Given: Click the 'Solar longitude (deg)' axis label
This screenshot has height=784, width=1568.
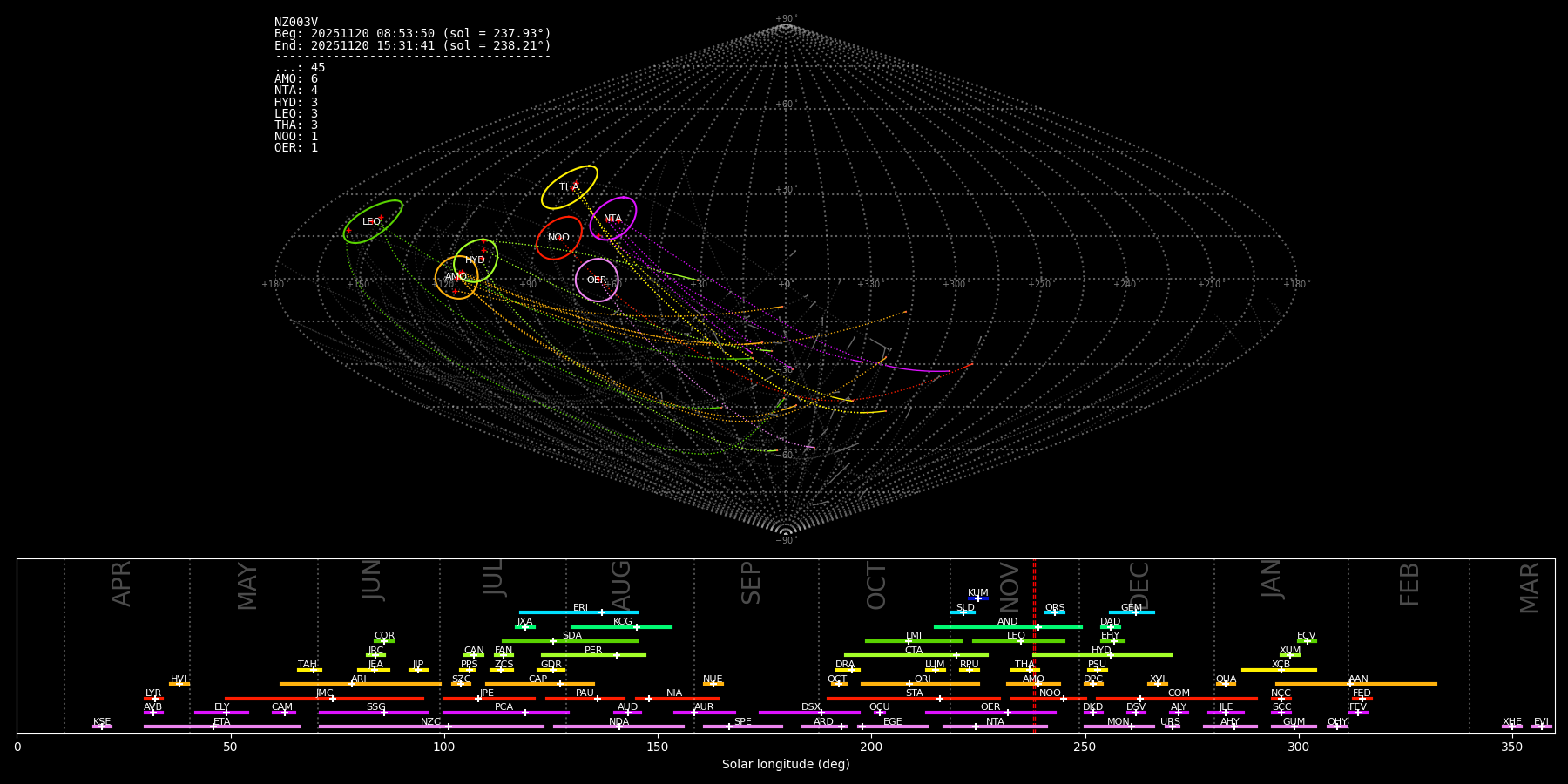Looking at the screenshot, I should tap(786, 765).
